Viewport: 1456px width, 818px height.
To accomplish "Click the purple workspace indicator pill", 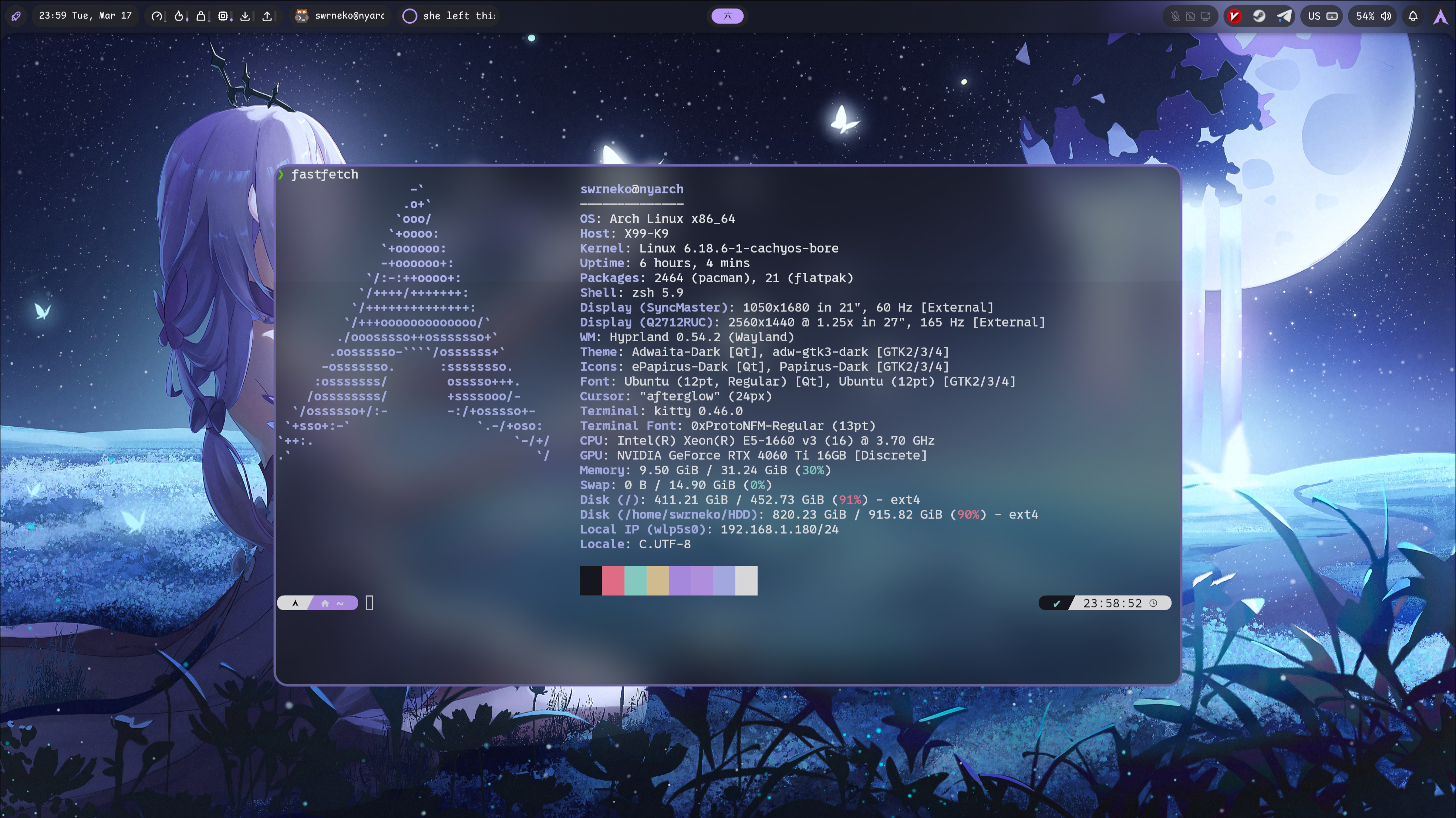I will pyautogui.click(x=727, y=16).
